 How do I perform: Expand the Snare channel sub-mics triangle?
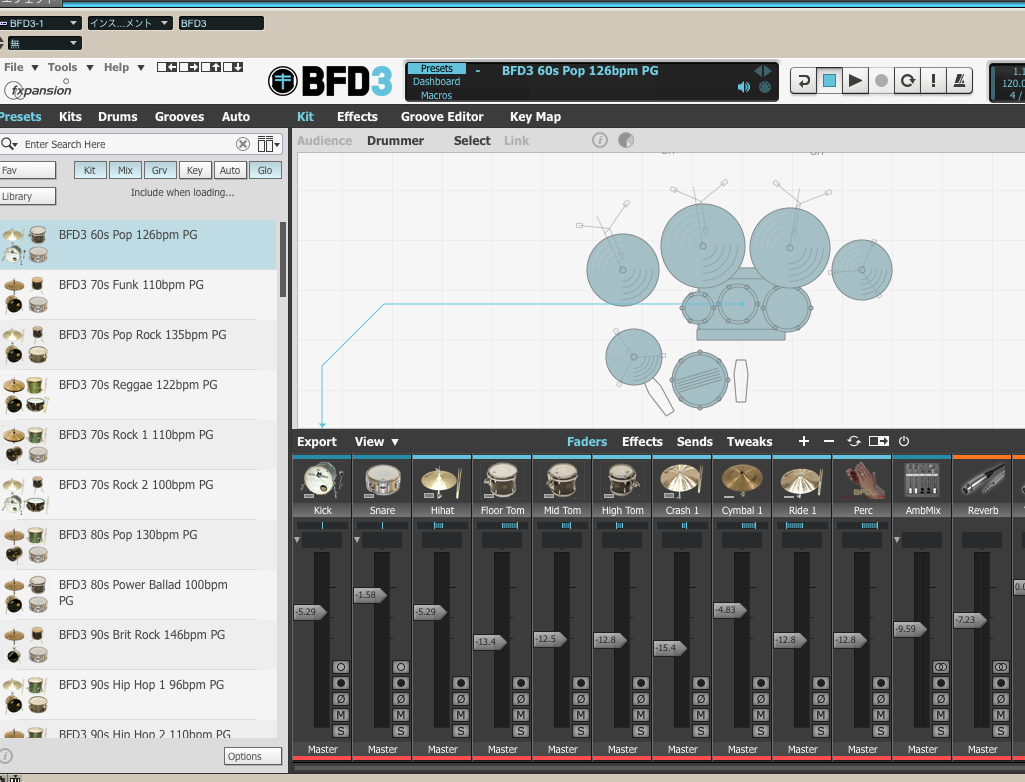[x=357, y=540]
